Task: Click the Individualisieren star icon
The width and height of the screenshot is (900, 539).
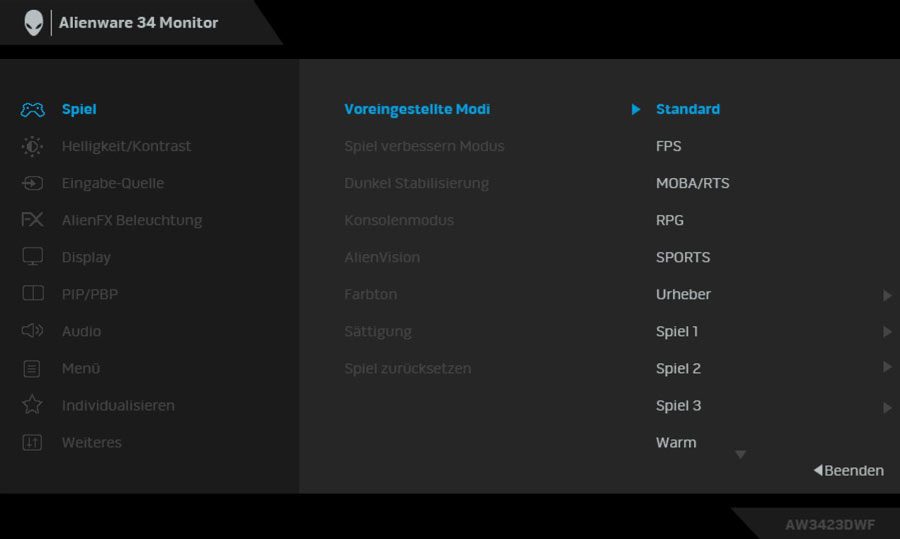Action: (x=32, y=405)
